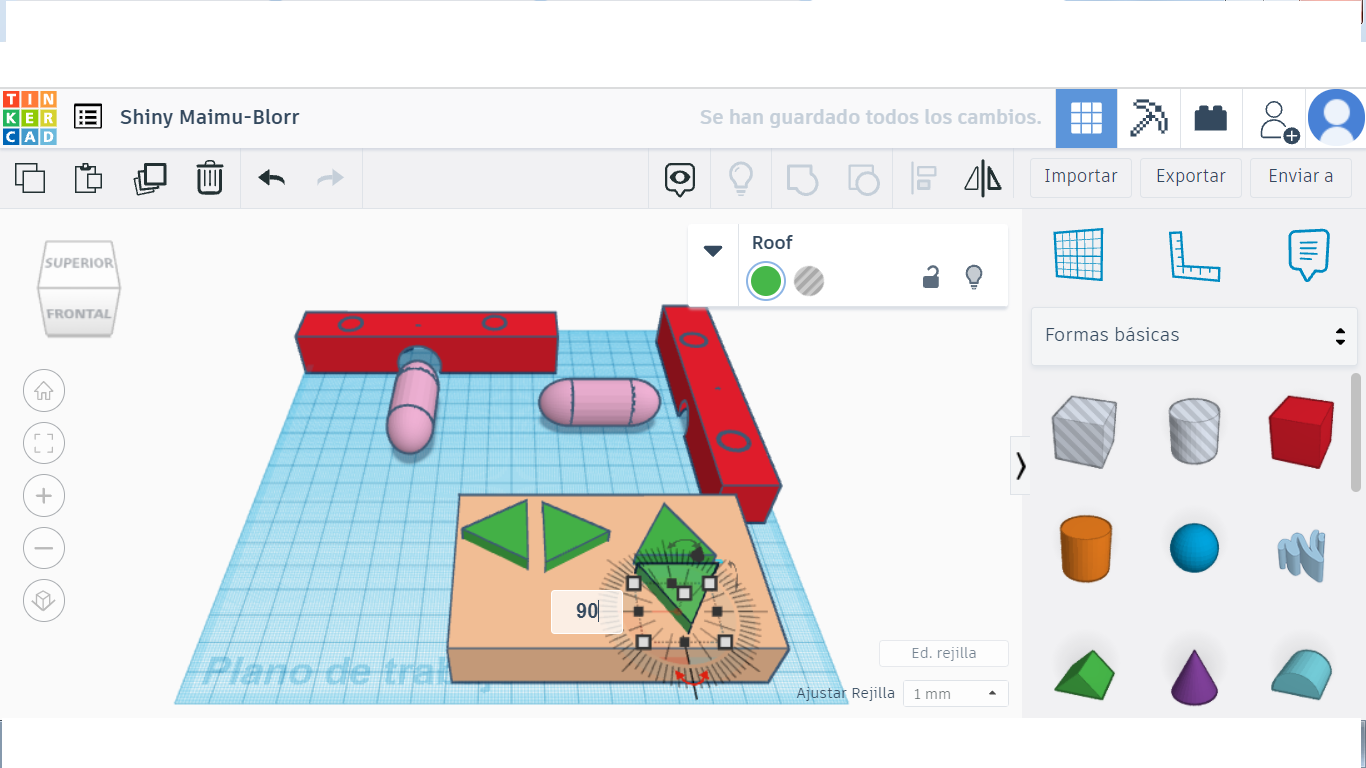Click the FRONTAL face of view cube
Image resolution: width=1366 pixels, height=768 pixels.
[x=78, y=313]
